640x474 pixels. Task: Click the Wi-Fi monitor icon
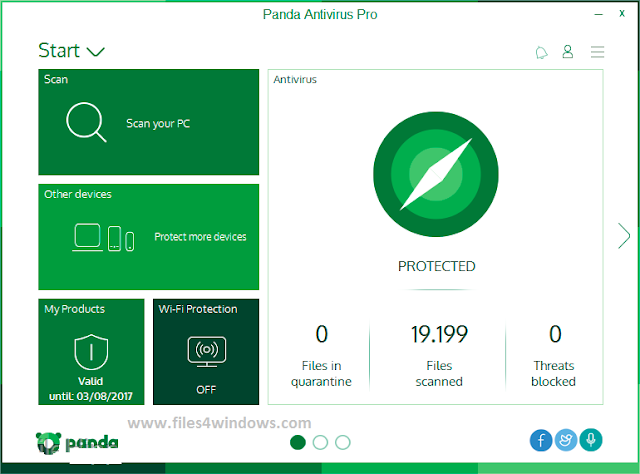[207, 352]
